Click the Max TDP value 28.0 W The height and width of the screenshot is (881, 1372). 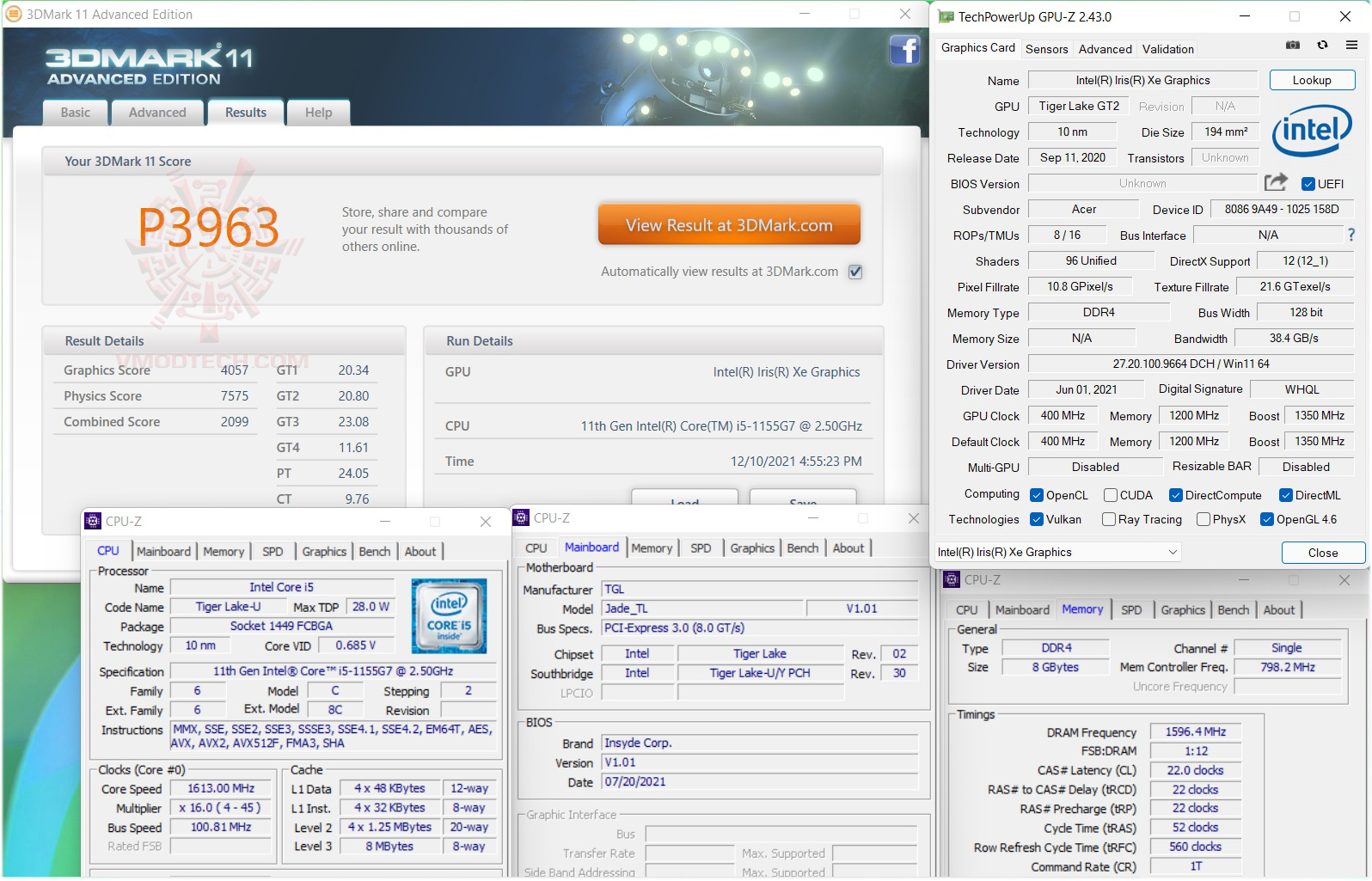pos(371,607)
